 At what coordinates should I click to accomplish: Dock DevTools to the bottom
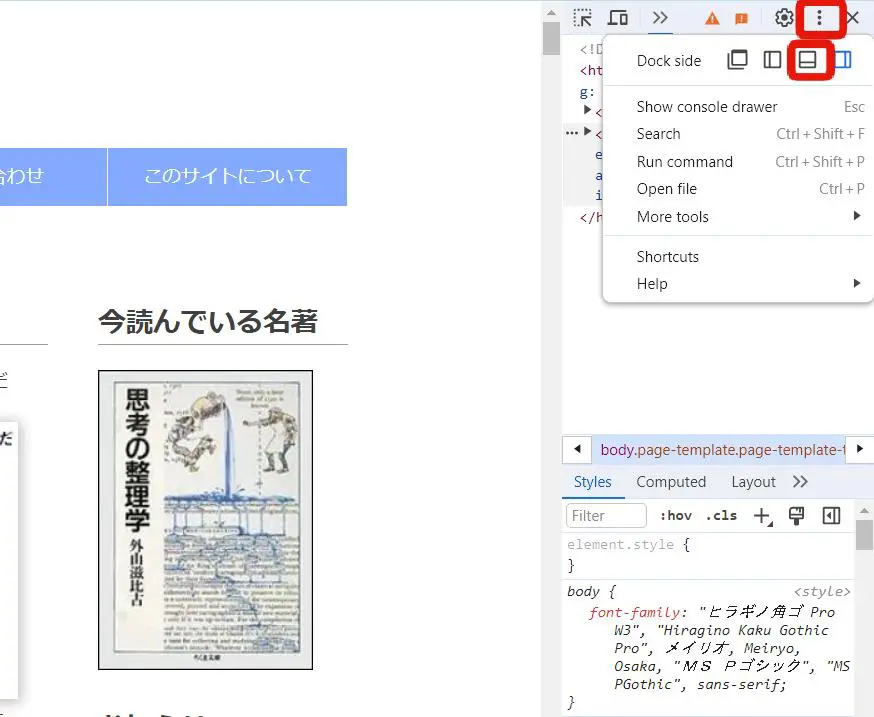(x=807, y=60)
